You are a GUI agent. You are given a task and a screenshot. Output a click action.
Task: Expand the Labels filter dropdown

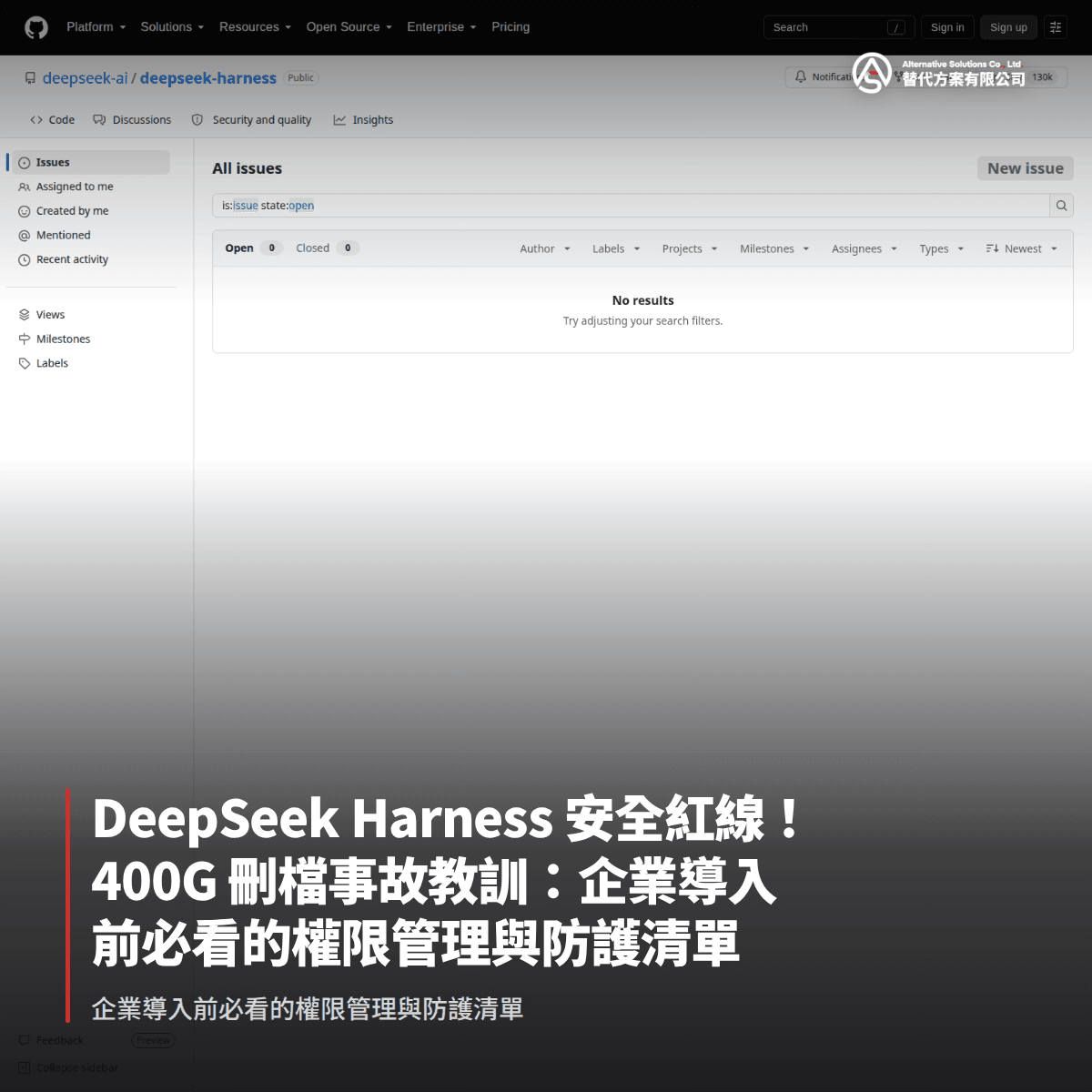[616, 248]
